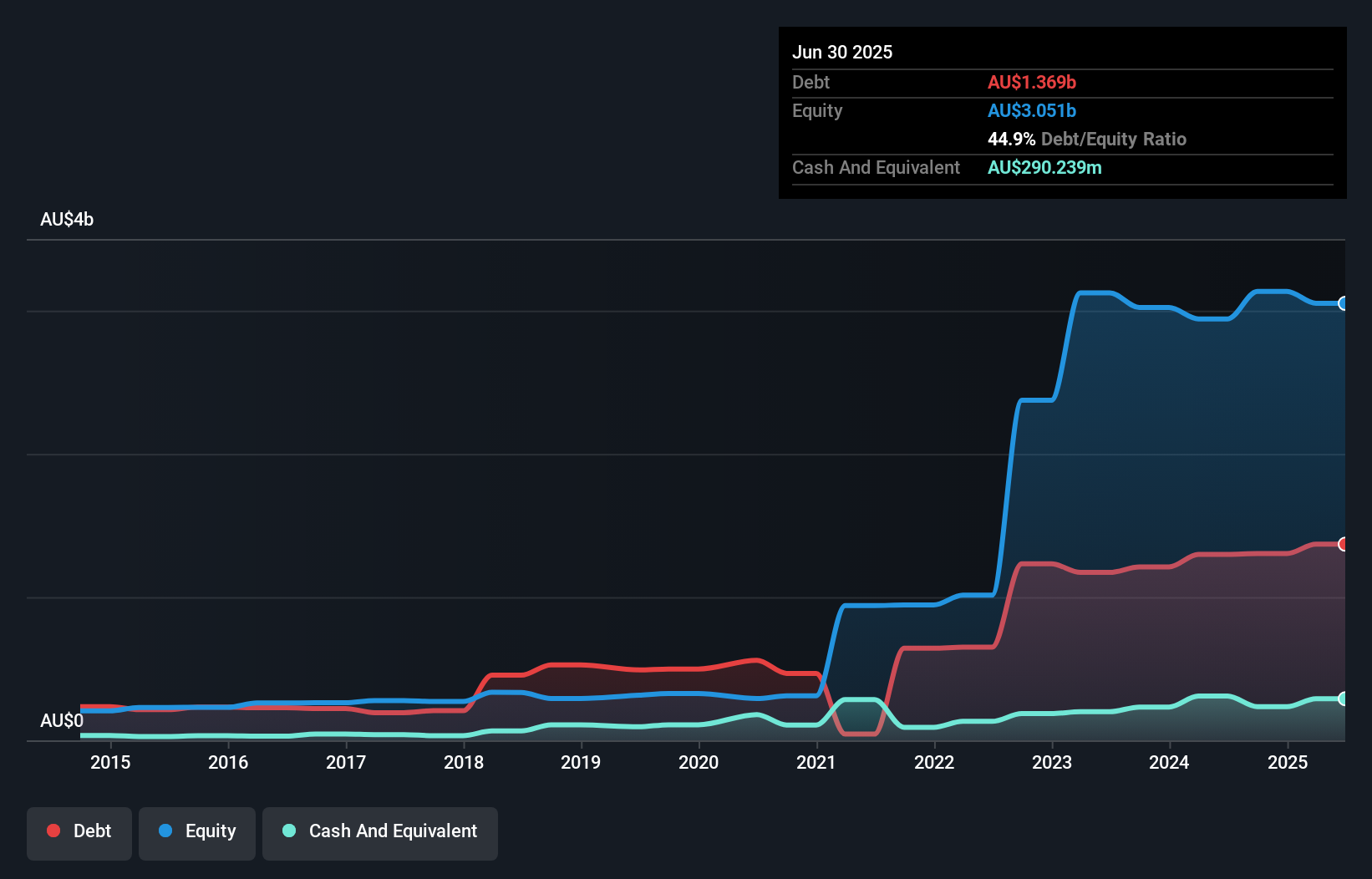Click the 2022 x-axis label
Viewport: 1372px width, 879px height.
tap(934, 762)
